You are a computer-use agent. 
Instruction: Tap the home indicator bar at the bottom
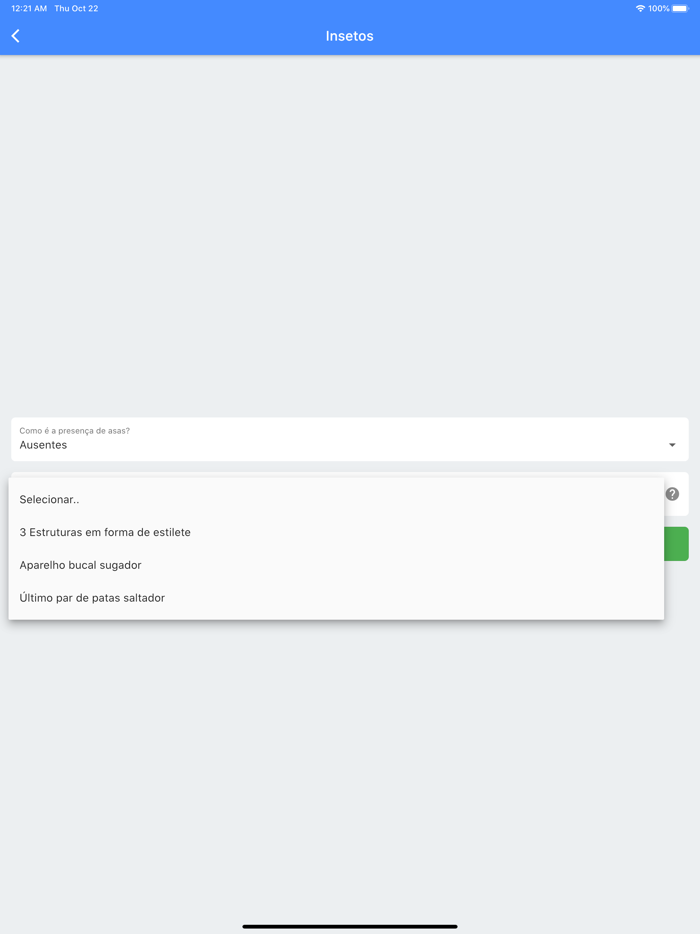click(350, 926)
